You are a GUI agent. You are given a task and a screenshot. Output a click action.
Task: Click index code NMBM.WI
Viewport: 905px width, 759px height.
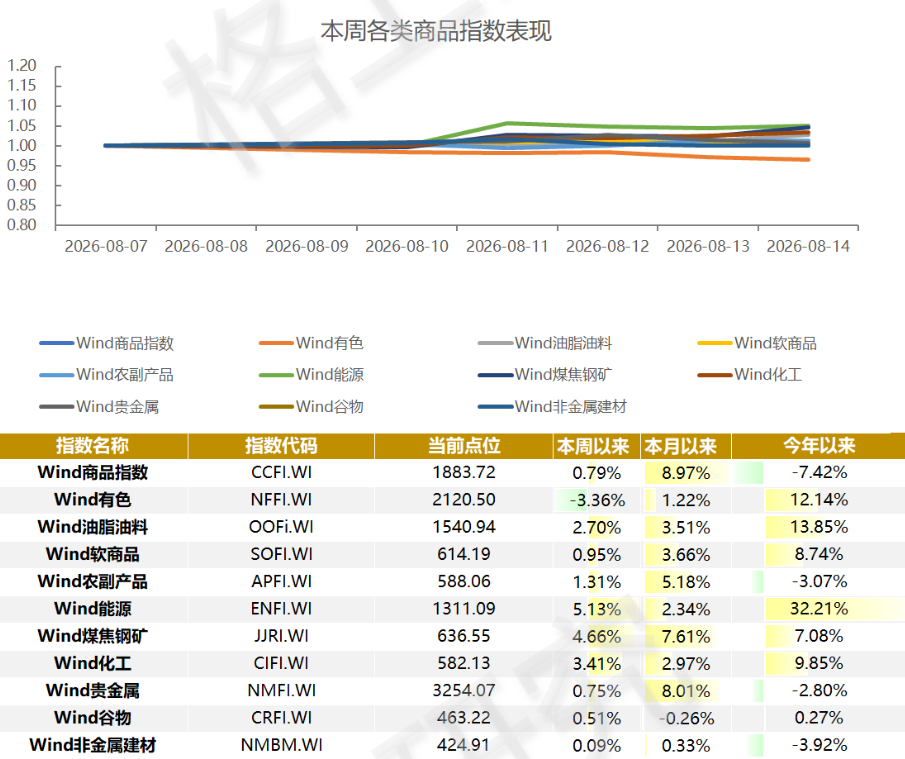tap(281, 745)
